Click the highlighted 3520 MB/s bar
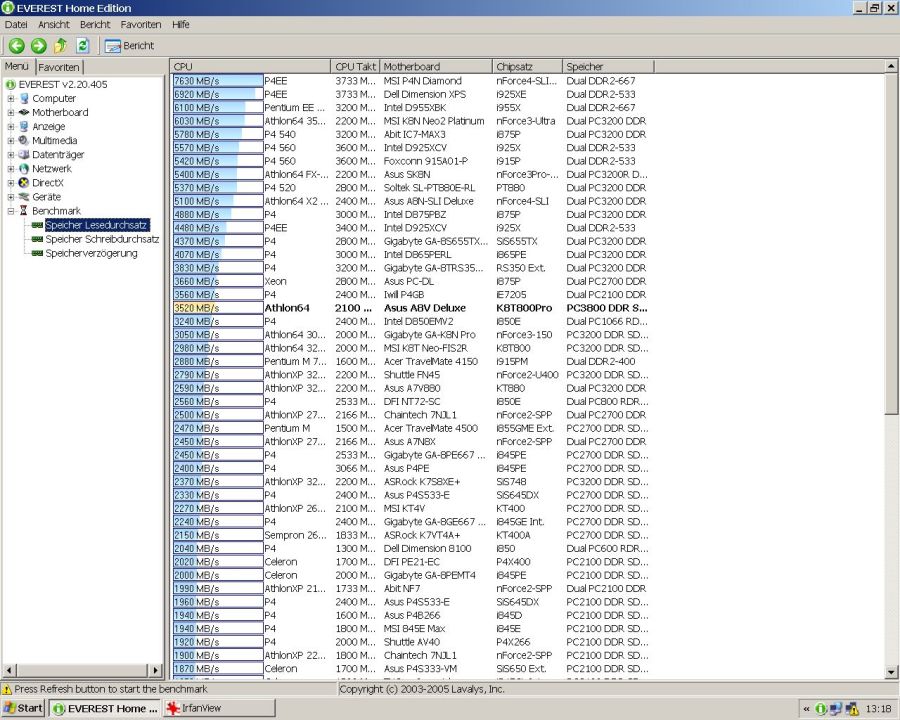 point(218,308)
